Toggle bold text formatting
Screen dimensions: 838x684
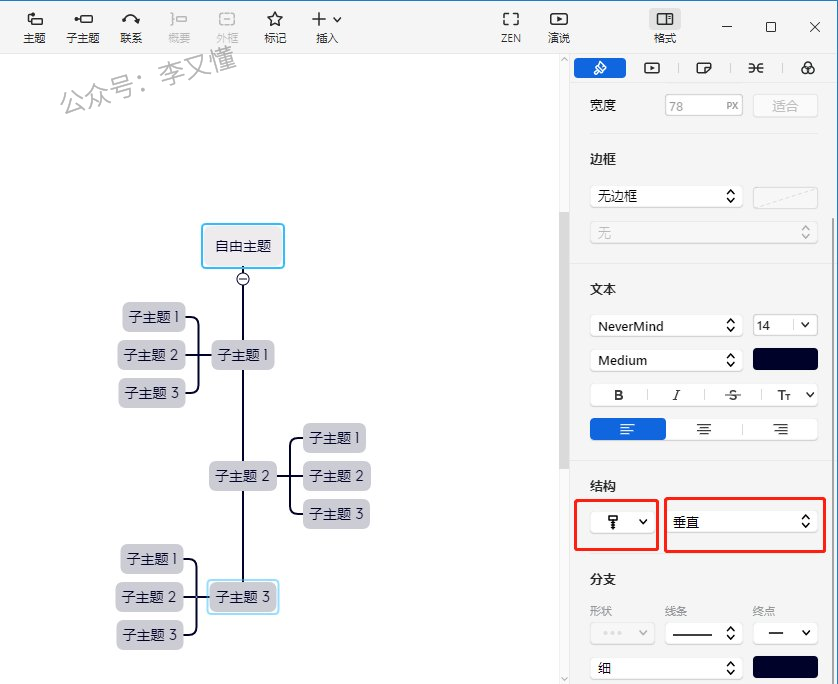[x=618, y=395]
